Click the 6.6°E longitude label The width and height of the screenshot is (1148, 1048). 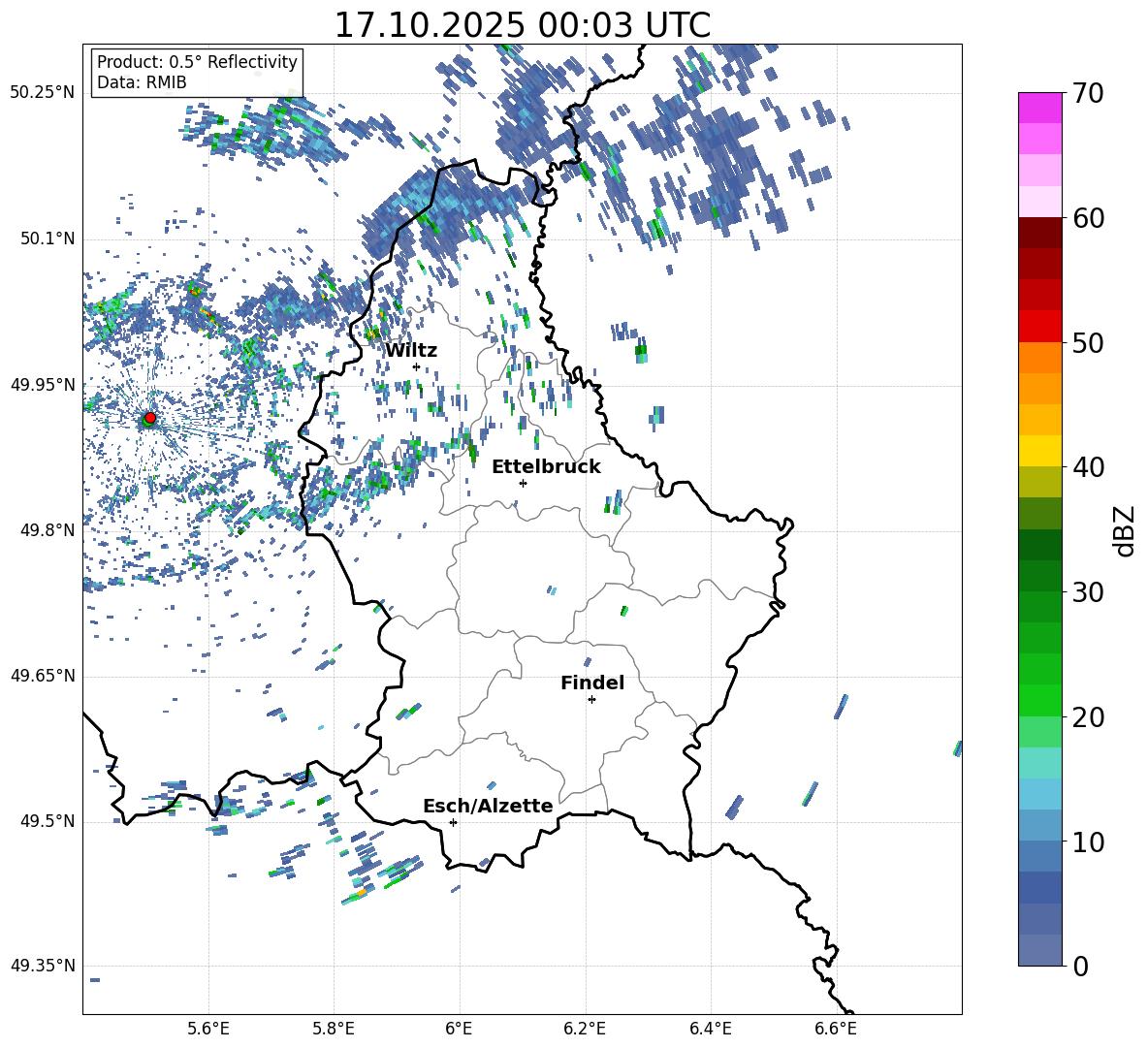coord(836,1029)
